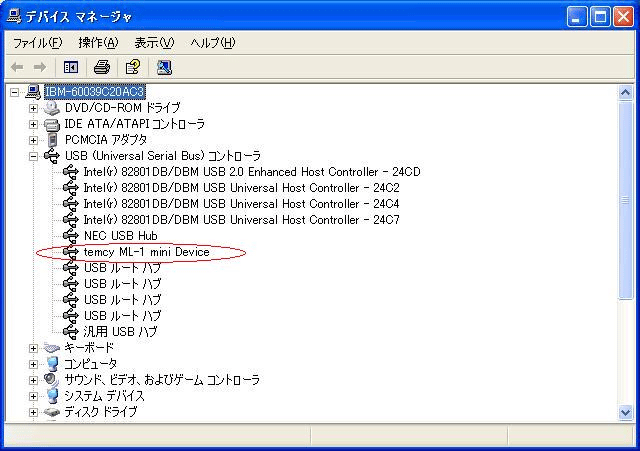Expand the PCMCIA アダプタ node

tap(33, 140)
